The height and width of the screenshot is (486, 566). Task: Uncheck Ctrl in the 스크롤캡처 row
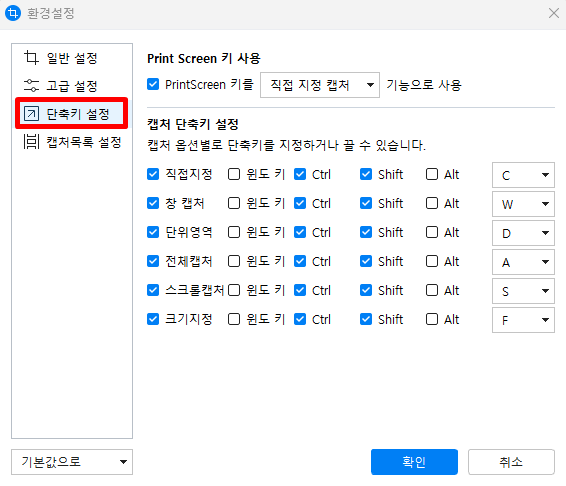pos(300,290)
